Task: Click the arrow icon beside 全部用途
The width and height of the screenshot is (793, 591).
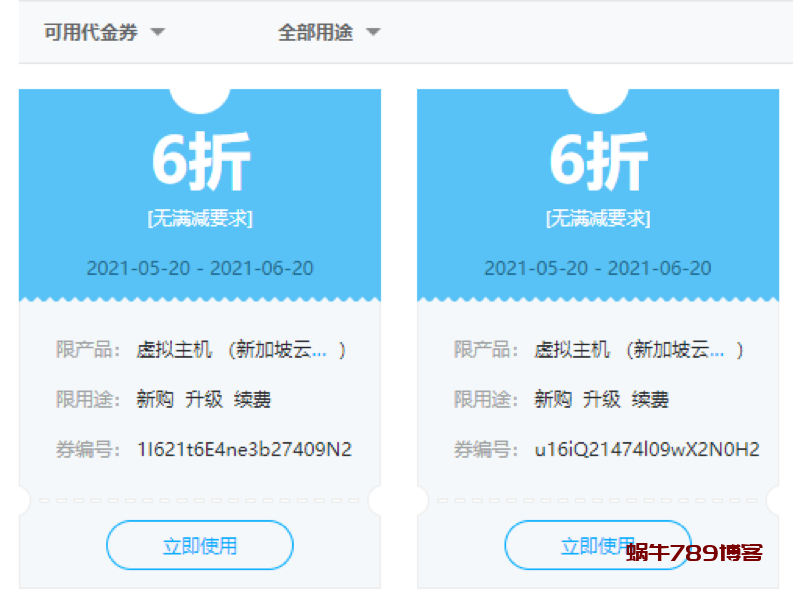Action: pos(373,32)
